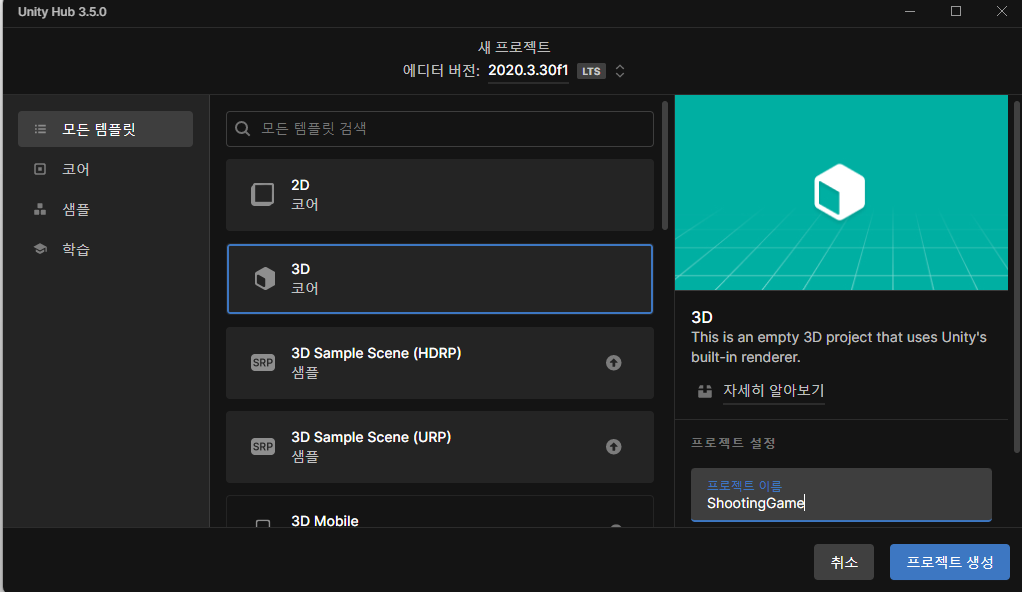
Task: Select the 3D 코어 template
Action: (x=440, y=279)
